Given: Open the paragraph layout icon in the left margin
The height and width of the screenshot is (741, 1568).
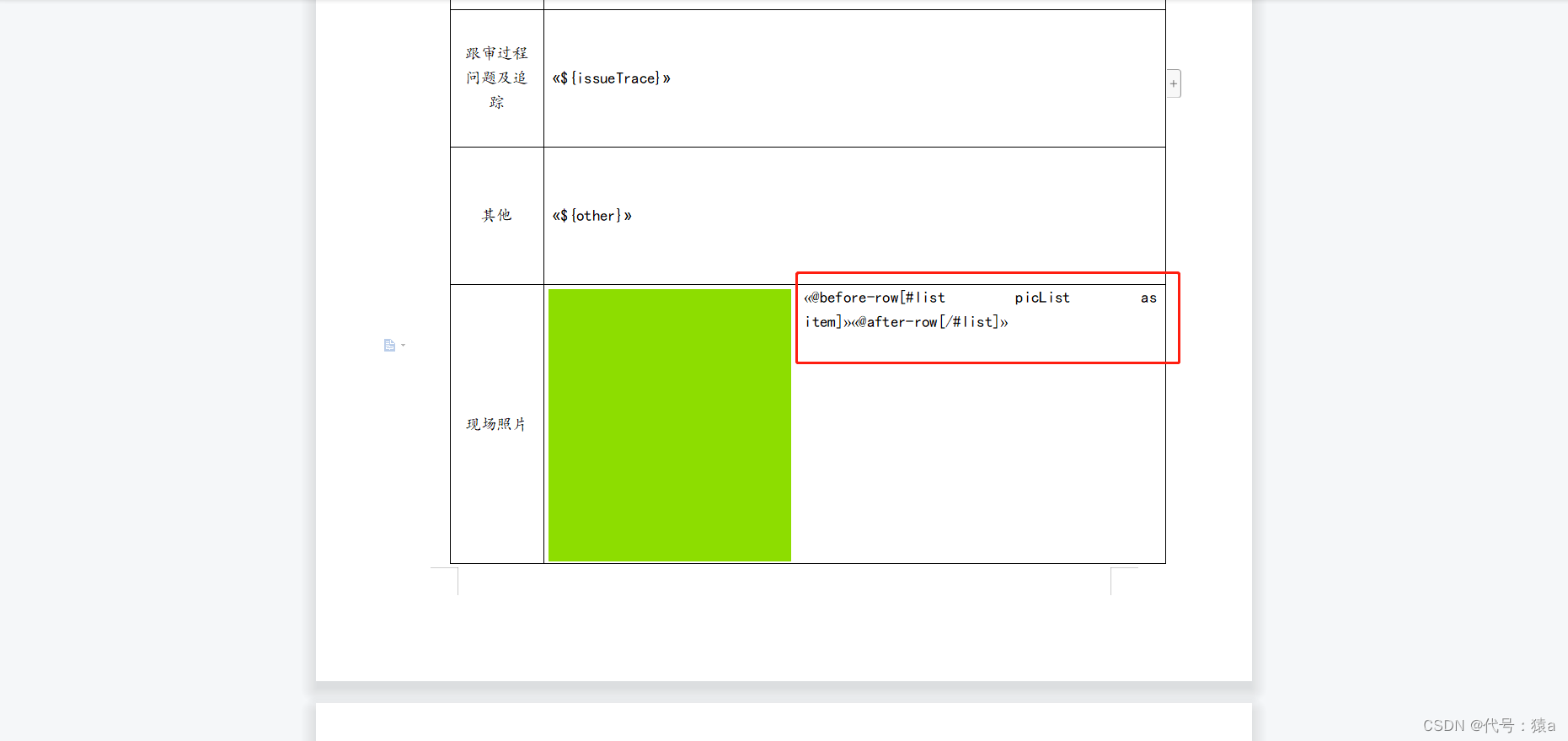Looking at the screenshot, I should [389, 346].
